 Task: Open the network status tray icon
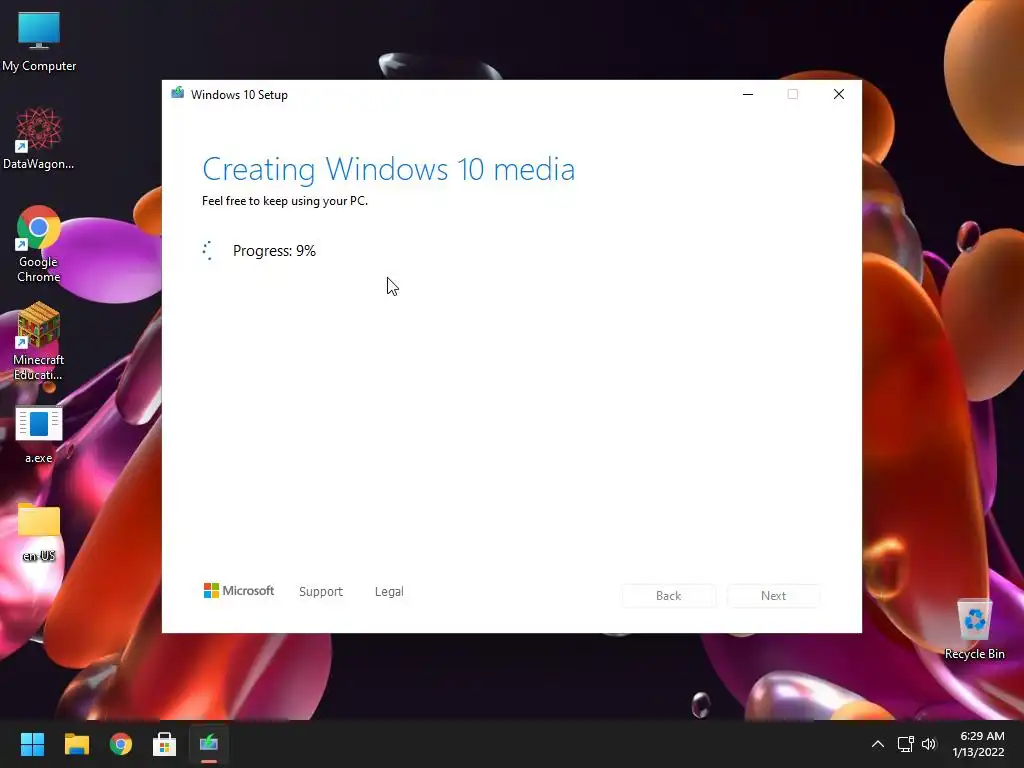pyautogui.click(x=905, y=744)
